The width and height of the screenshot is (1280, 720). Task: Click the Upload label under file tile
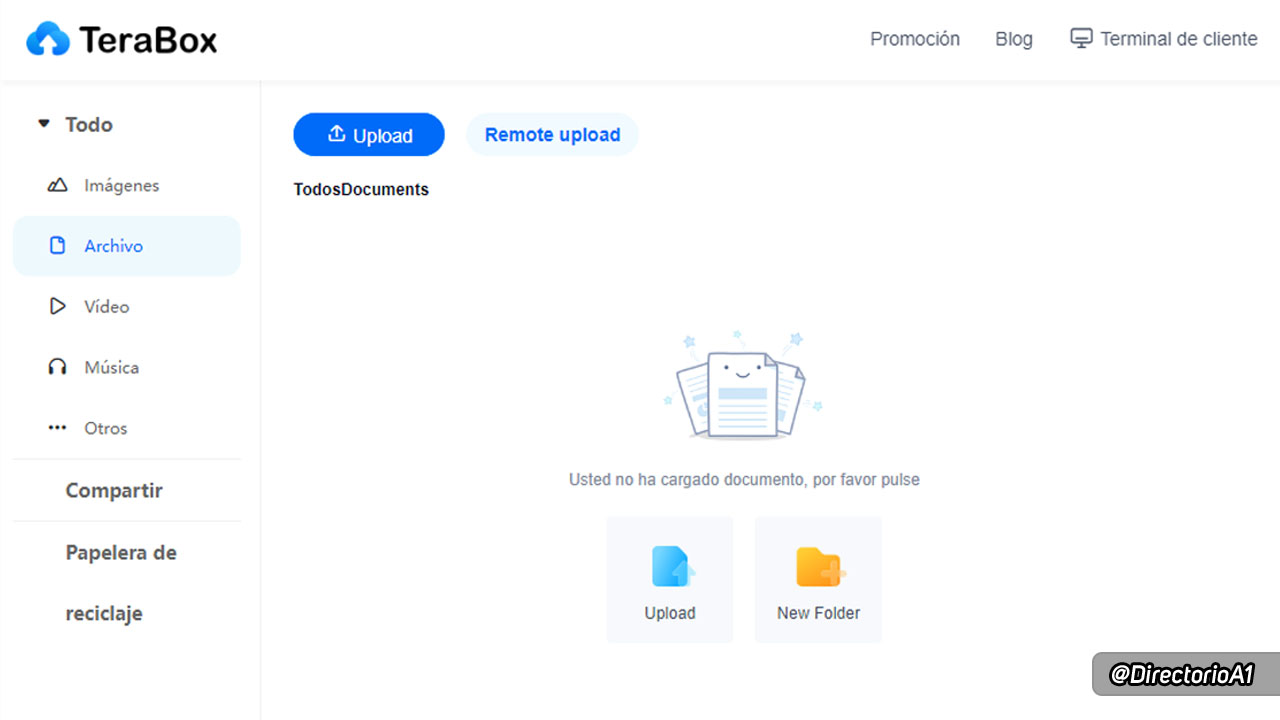coord(670,613)
